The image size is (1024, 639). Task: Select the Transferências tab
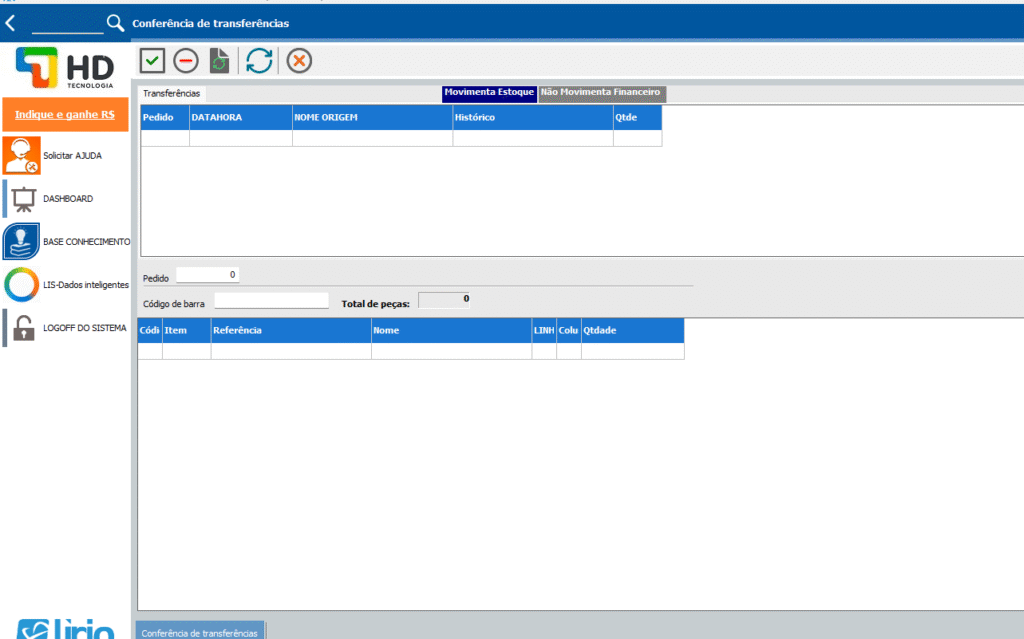pos(172,93)
